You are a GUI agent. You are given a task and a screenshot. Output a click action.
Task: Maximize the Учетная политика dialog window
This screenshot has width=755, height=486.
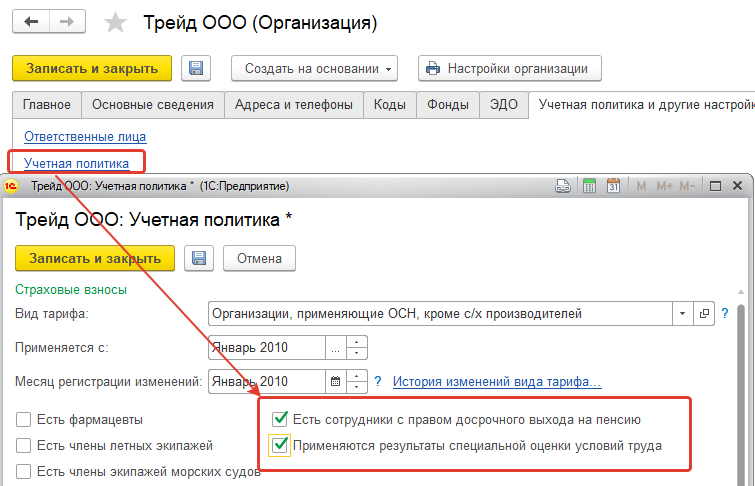(x=716, y=186)
